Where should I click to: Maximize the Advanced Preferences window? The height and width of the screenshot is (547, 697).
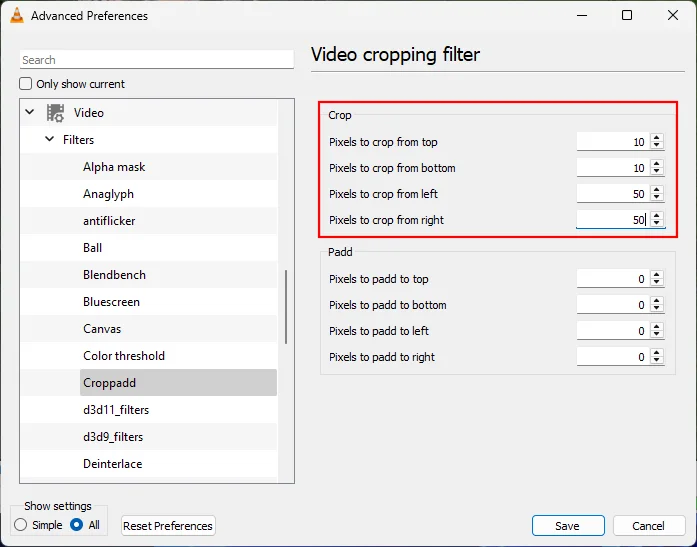(627, 16)
